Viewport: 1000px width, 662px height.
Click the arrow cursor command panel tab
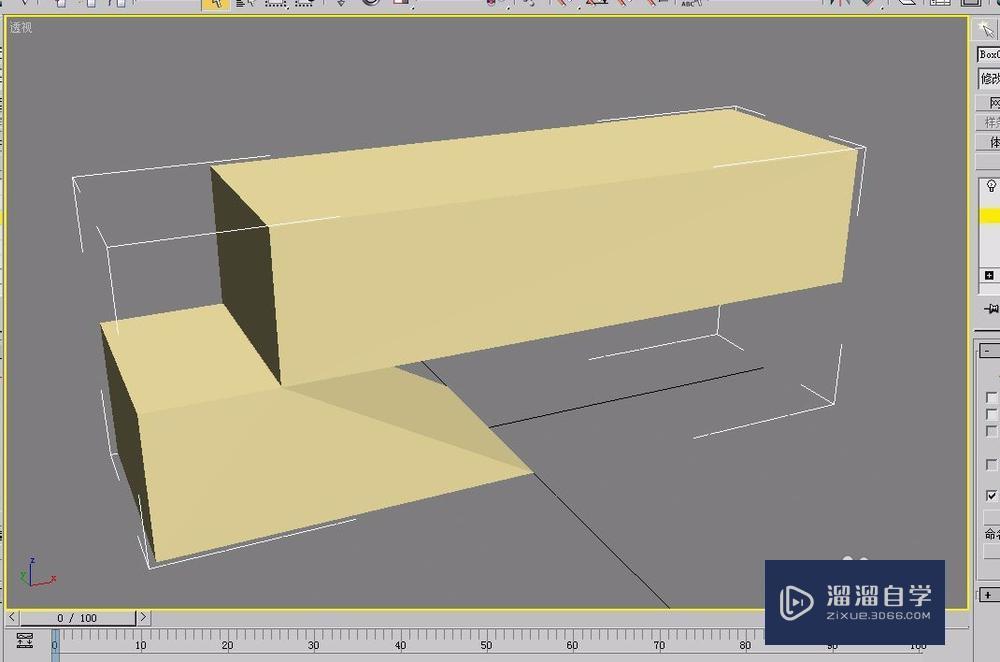coord(987,29)
